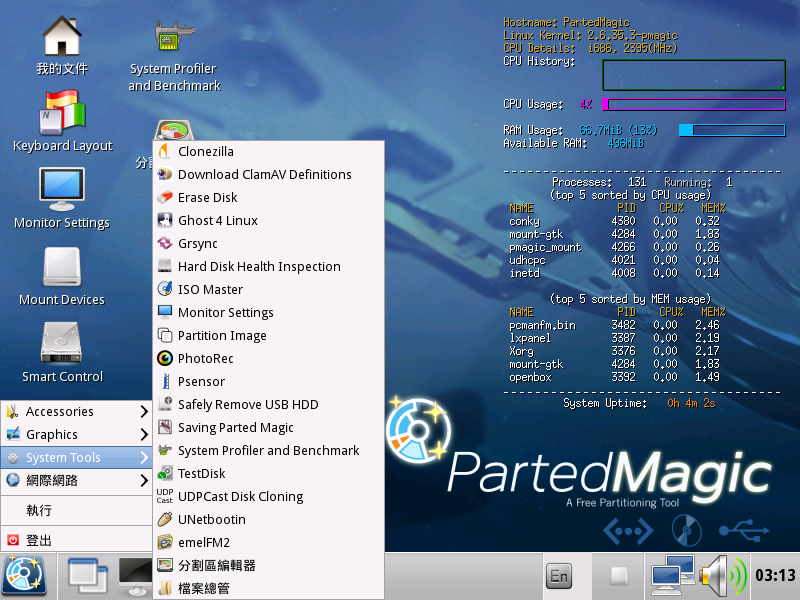This screenshot has width=800, height=600.
Task: Click the Psensor thermometer icon
Action: [x=165, y=381]
